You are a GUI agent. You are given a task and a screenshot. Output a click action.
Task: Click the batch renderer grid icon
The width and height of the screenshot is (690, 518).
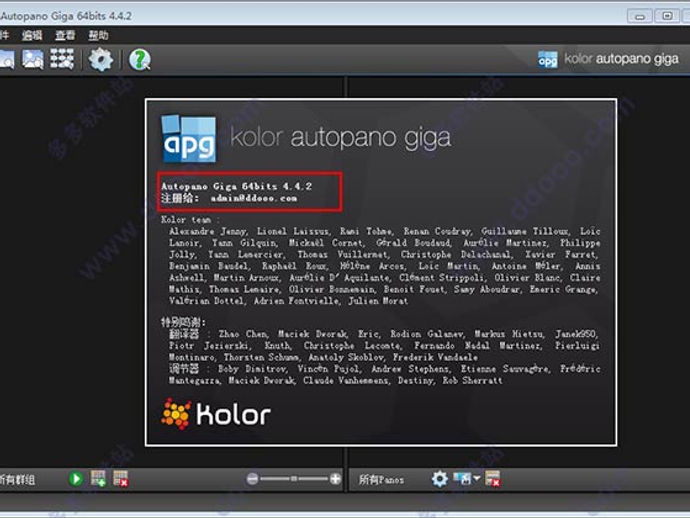(x=62, y=59)
